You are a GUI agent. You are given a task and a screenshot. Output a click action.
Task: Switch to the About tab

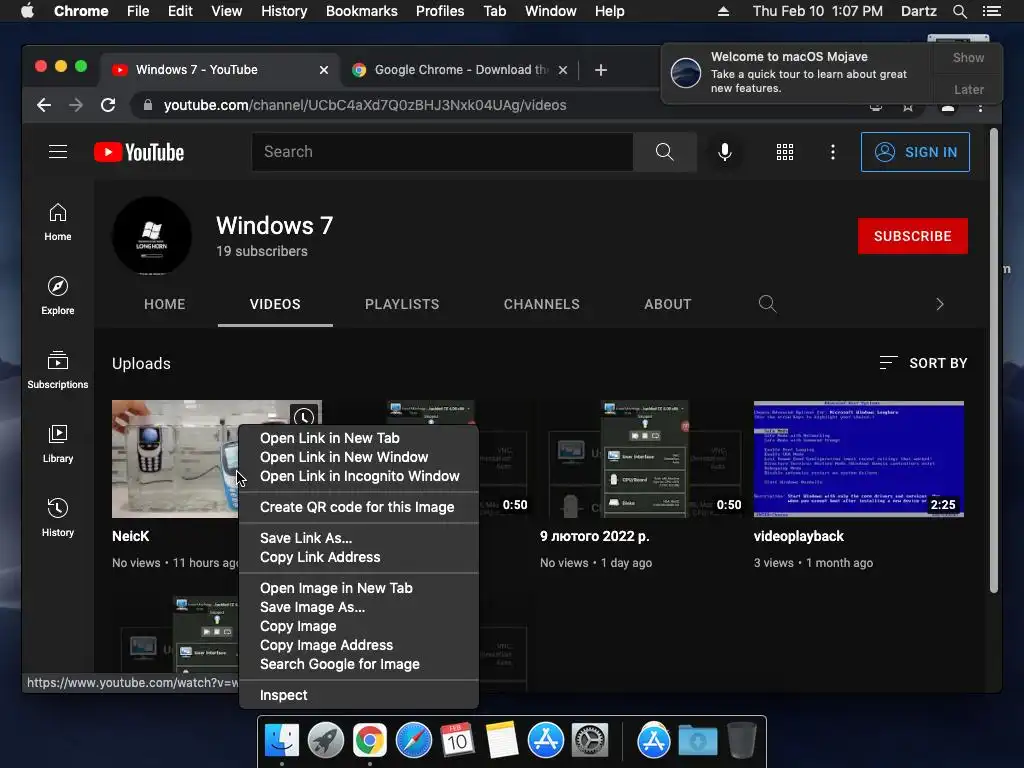click(x=667, y=304)
